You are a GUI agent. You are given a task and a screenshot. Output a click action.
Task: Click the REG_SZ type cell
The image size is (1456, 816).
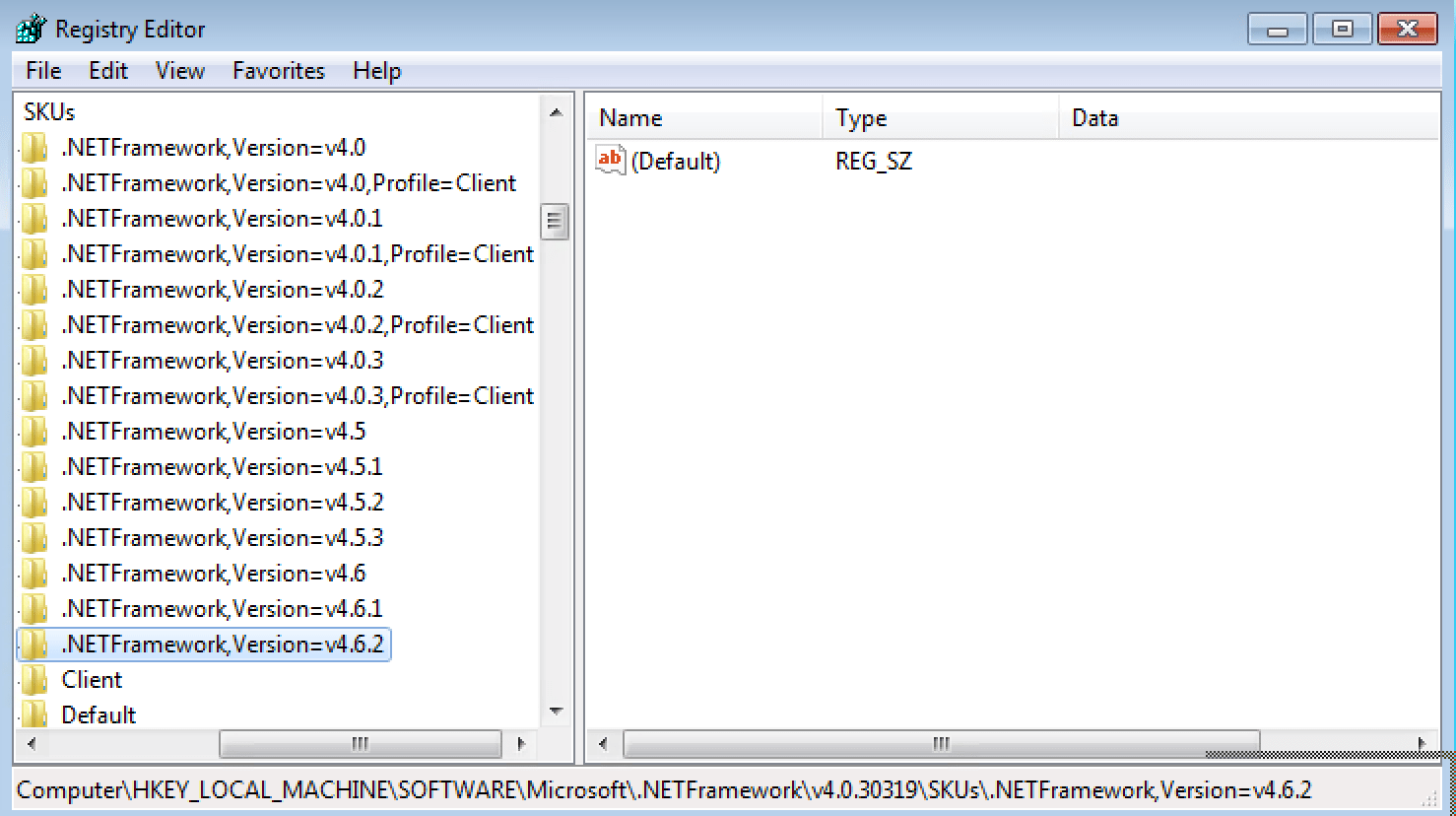tap(874, 161)
